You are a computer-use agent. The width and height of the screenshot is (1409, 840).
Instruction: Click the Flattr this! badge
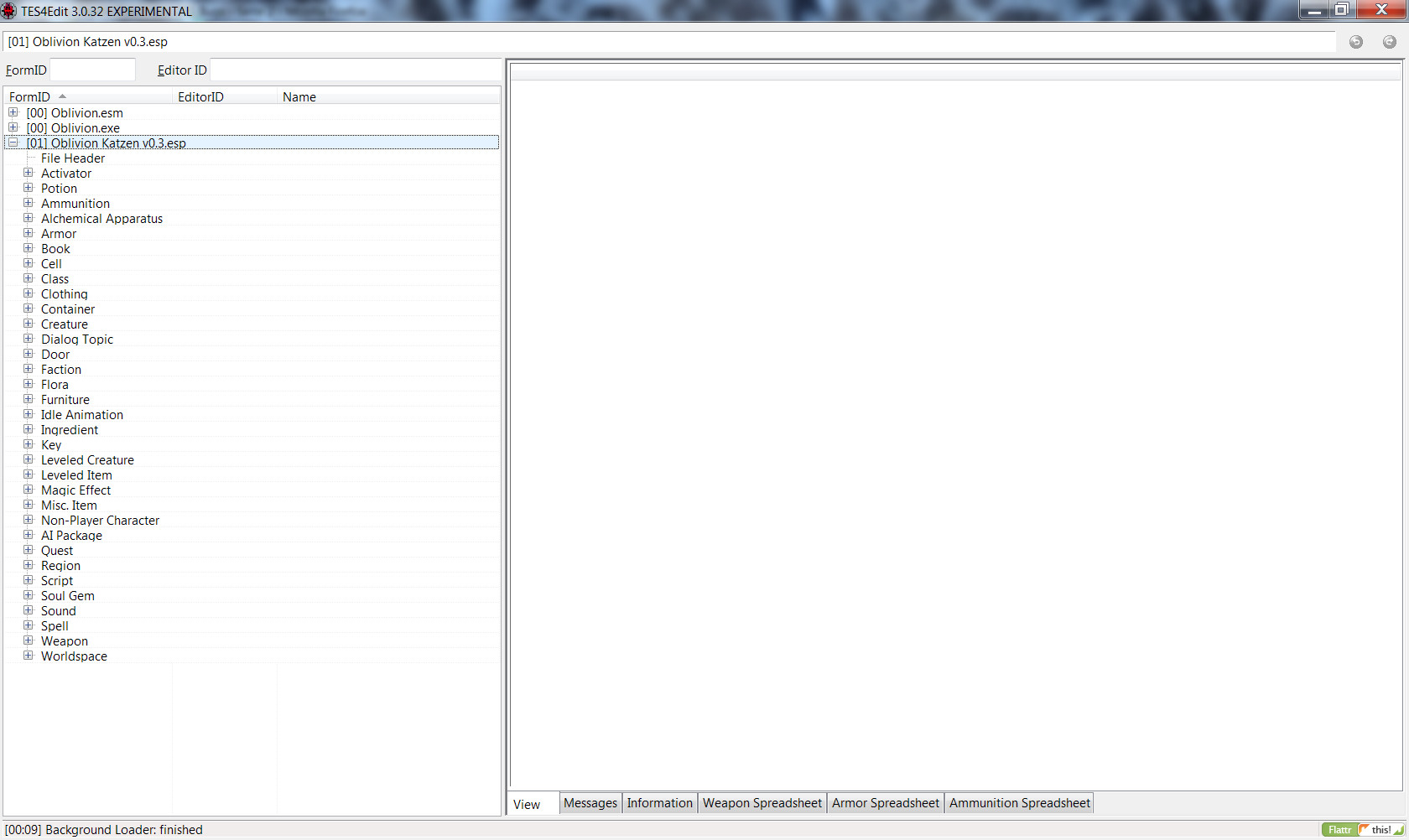[1363, 829]
